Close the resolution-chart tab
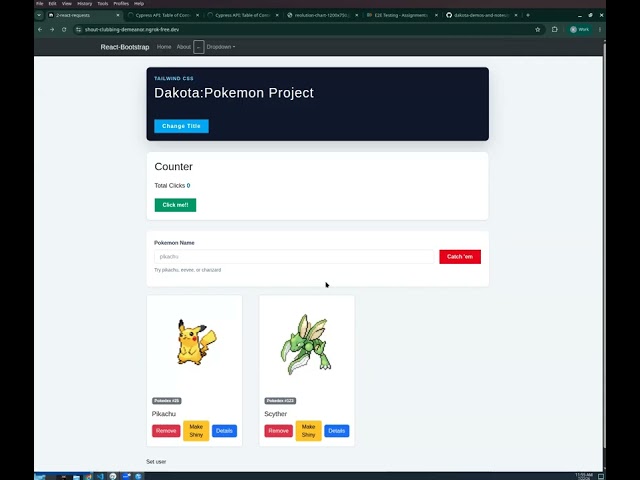The image size is (640, 480). click(357, 15)
